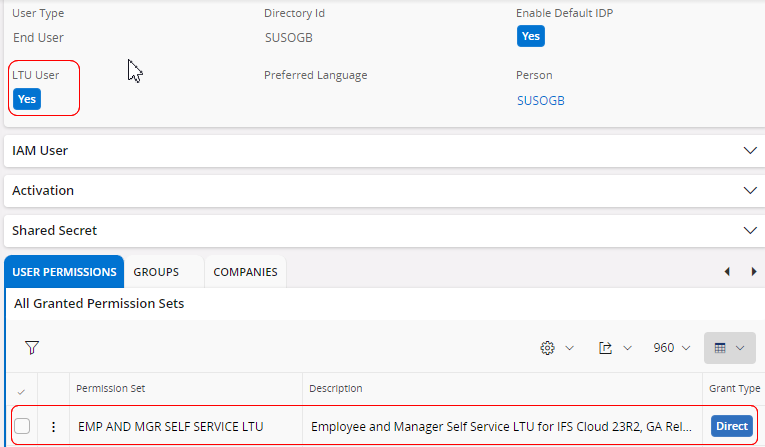Click the Direct grant type badge

[x=732, y=427]
